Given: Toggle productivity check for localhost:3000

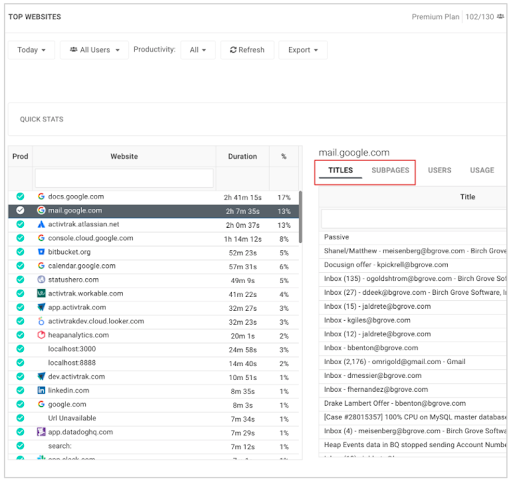Looking at the screenshot, I should click(20, 349).
